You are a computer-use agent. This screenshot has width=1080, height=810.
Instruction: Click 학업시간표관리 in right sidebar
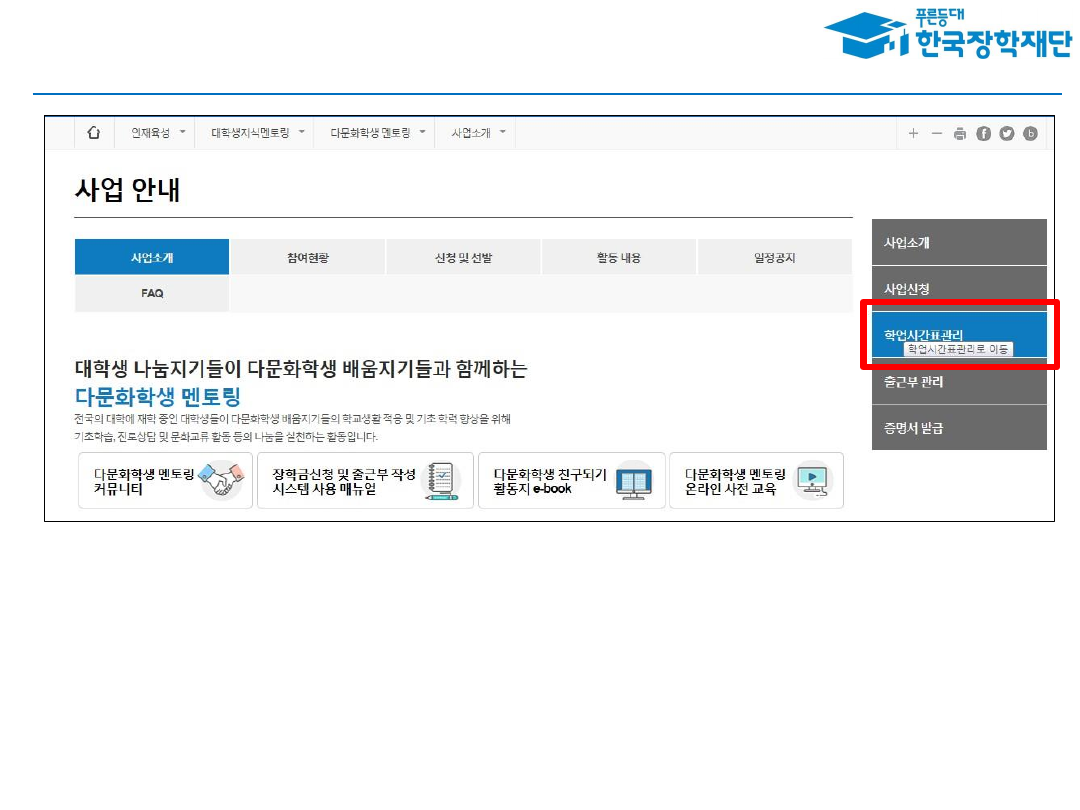922,334
